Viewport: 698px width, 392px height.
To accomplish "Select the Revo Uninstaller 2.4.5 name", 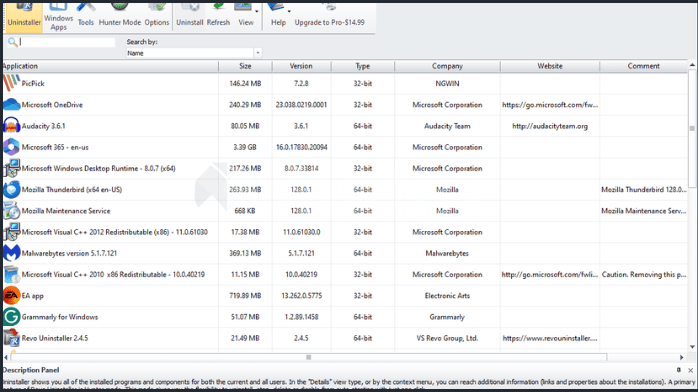I will point(55,338).
